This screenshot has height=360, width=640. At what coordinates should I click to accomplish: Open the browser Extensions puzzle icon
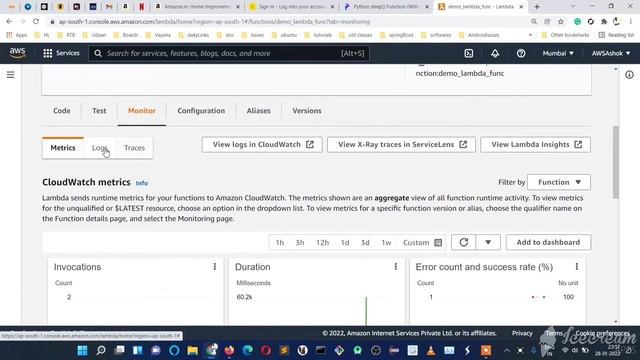click(604, 21)
